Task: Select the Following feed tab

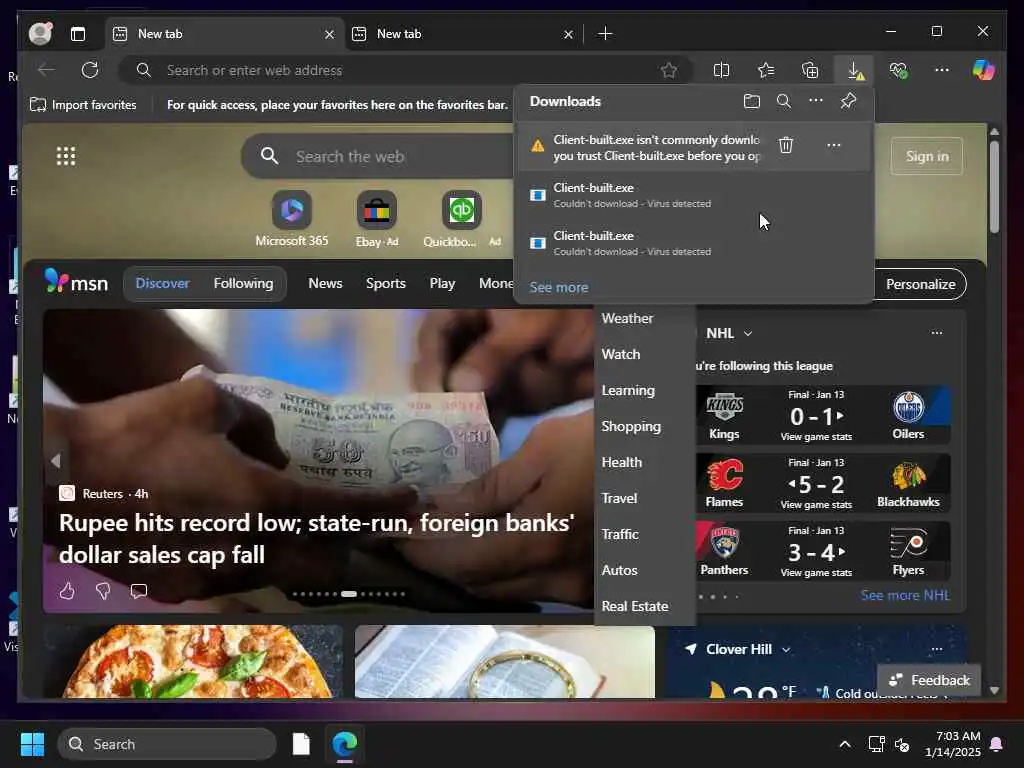Action: (x=244, y=283)
